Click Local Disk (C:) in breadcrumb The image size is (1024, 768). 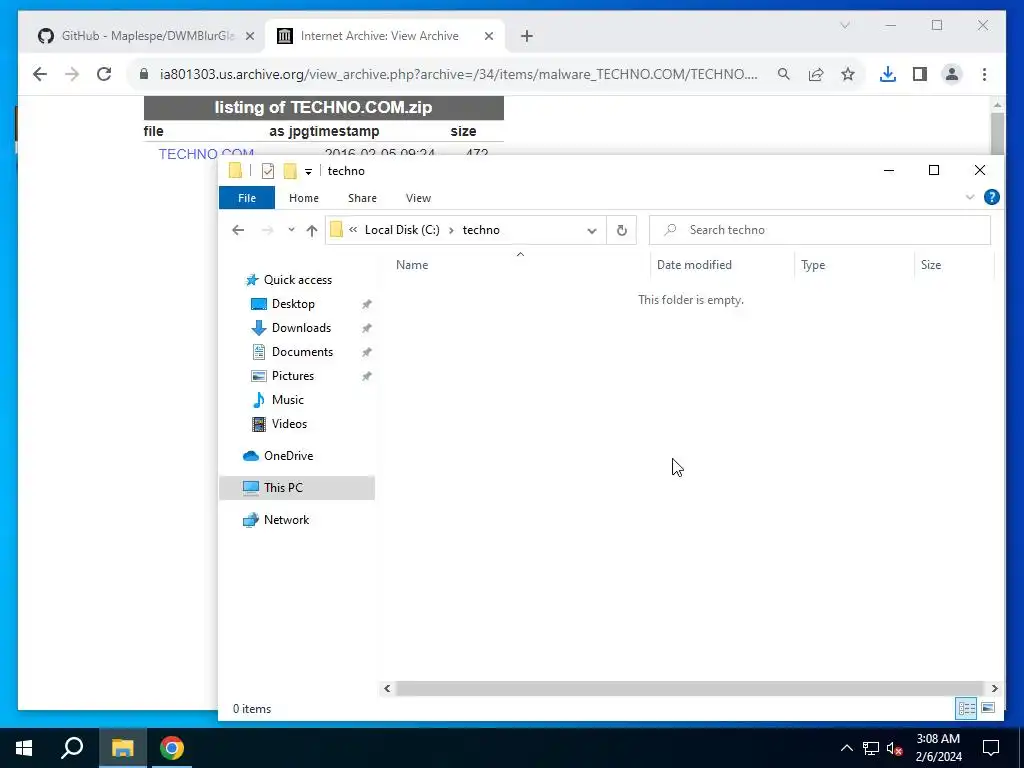click(402, 230)
